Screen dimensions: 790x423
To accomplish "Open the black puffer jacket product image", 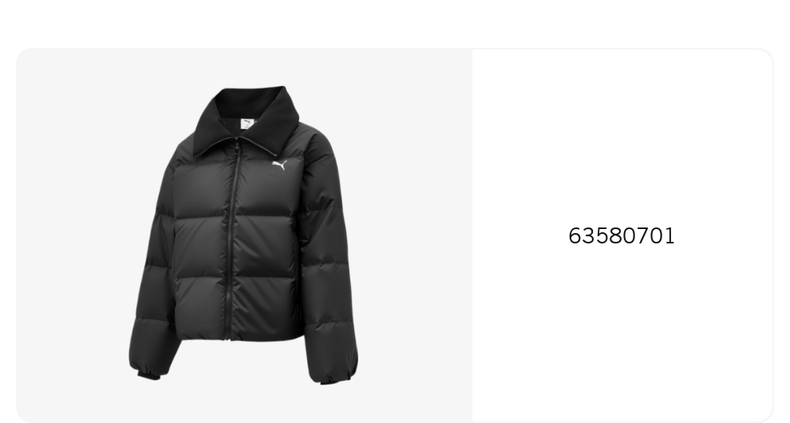I will point(243,235).
